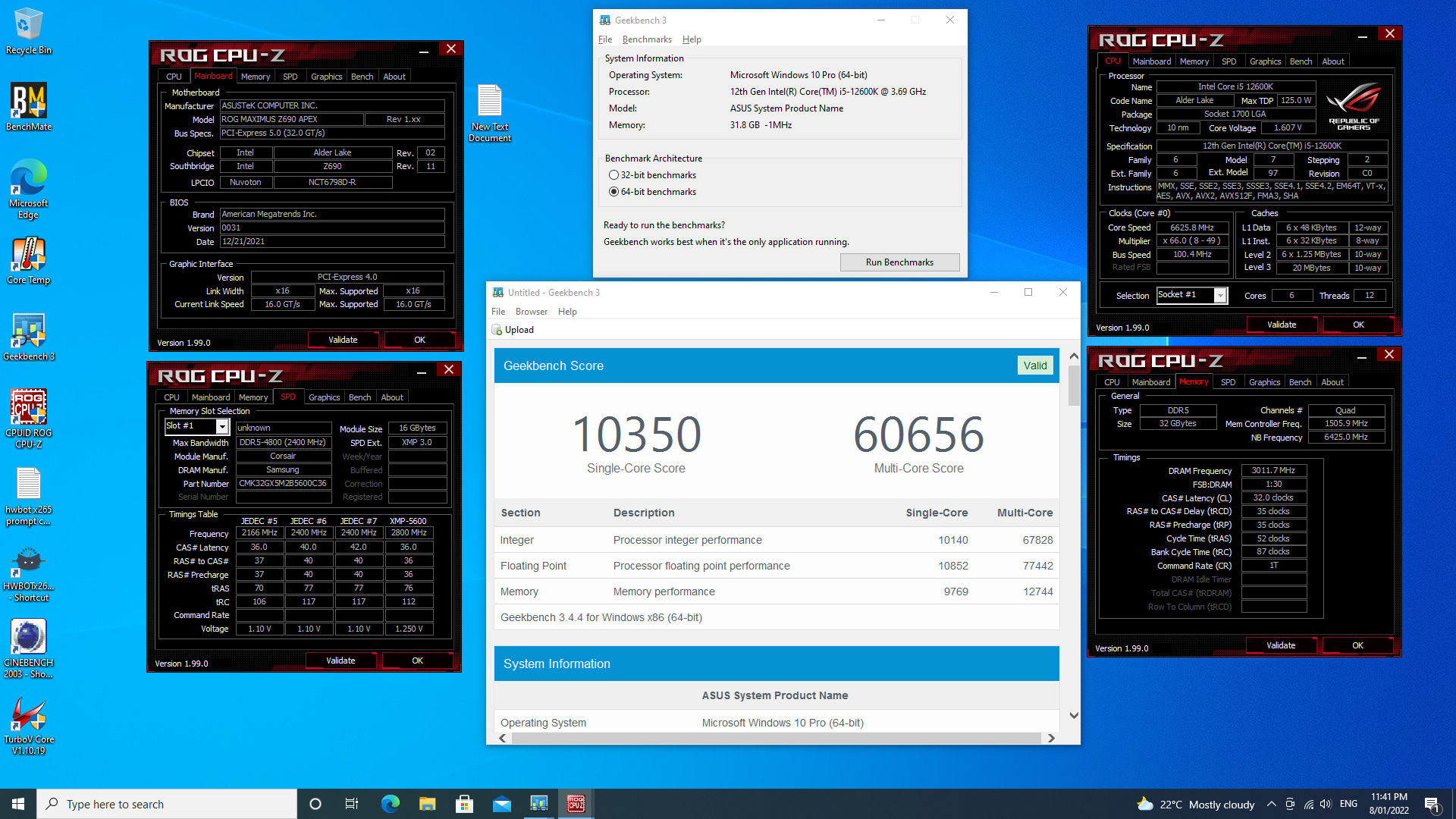This screenshot has width=1456, height=819.
Task: Click ENG language indicator in tray
Action: coord(1348,804)
